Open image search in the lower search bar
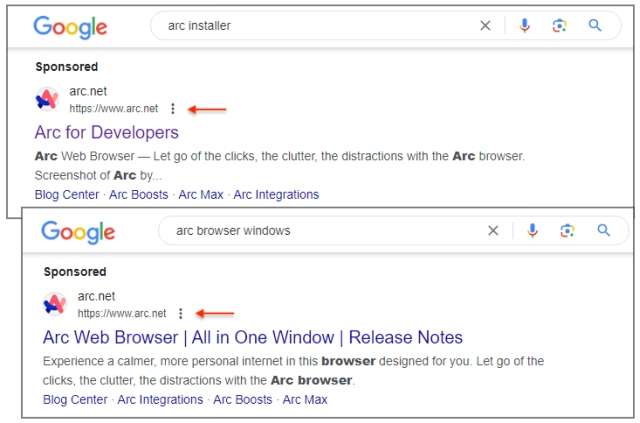This screenshot has width=640, height=423. point(567,231)
